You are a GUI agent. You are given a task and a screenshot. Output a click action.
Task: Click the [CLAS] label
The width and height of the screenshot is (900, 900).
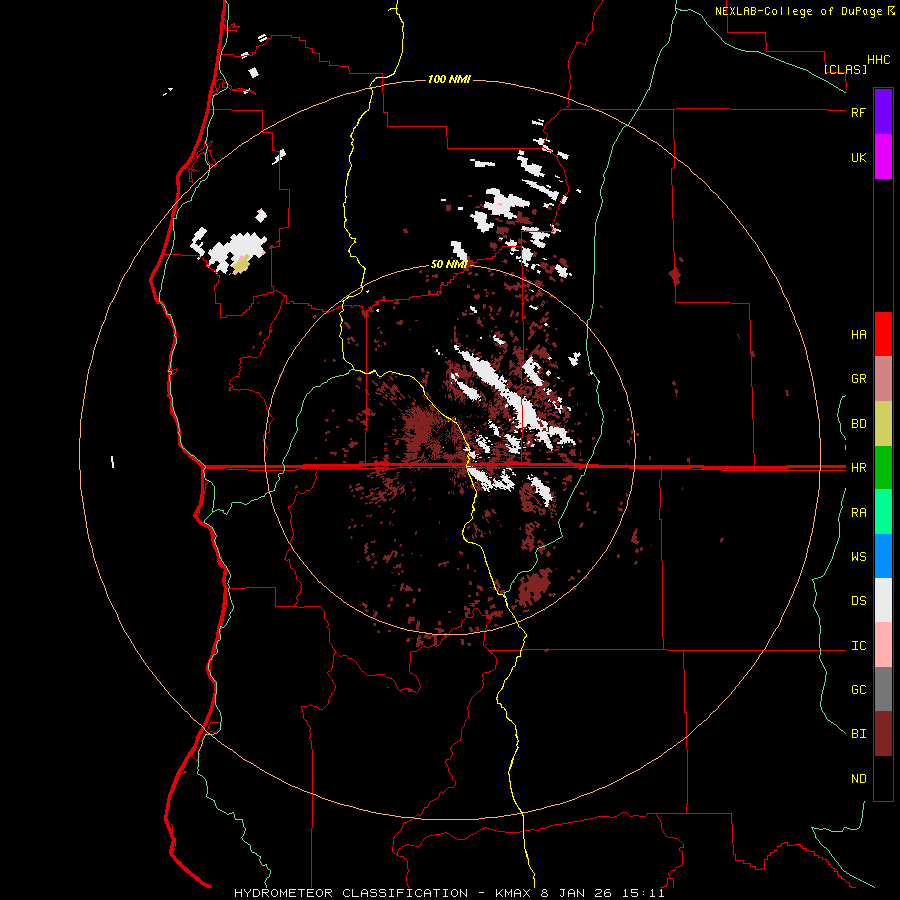pos(845,69)
